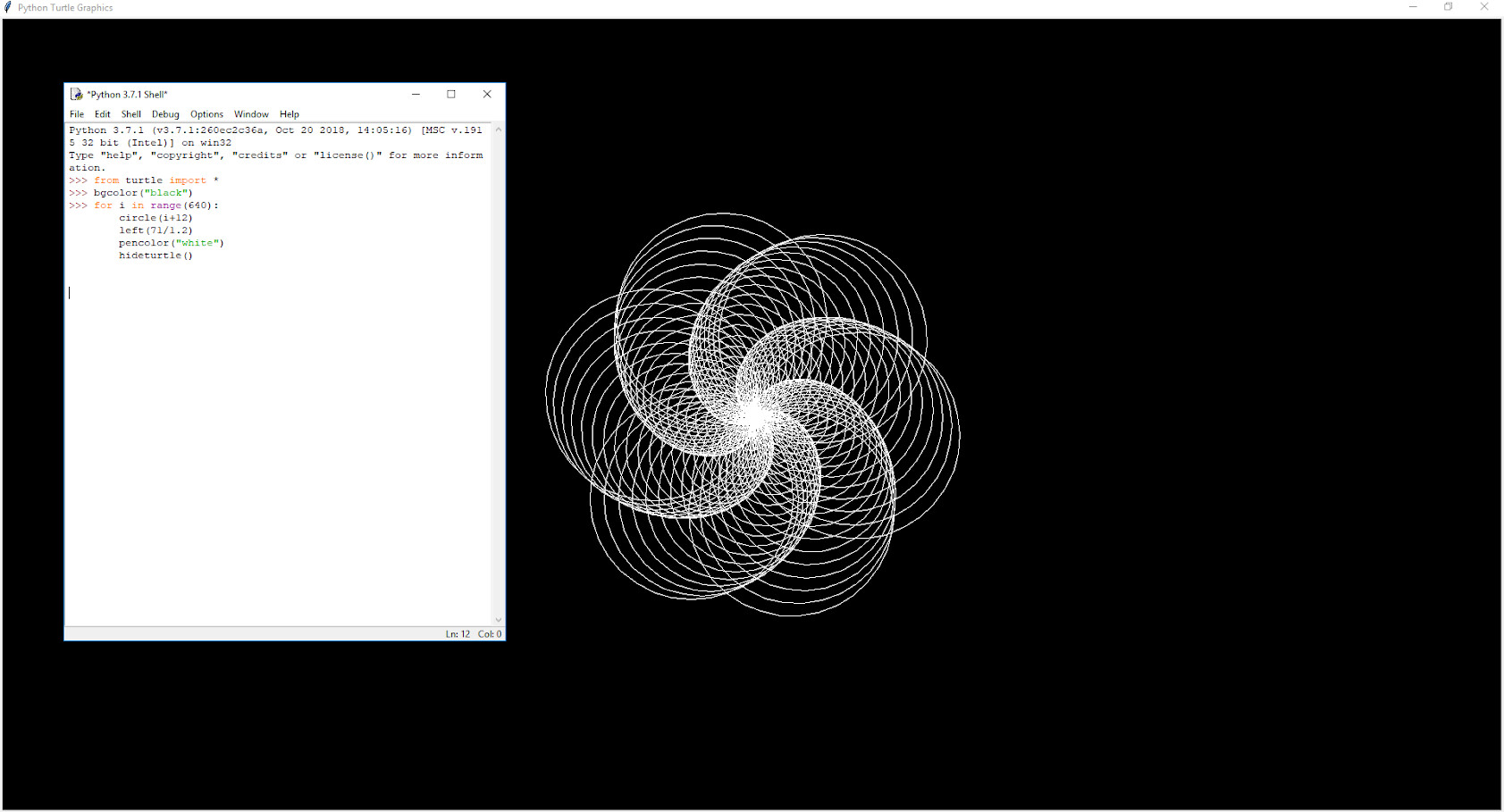The width and height of the screenshot is (1504, 812).
Task: Click the hideturtle() statement
Action: (x=156, y=255)
